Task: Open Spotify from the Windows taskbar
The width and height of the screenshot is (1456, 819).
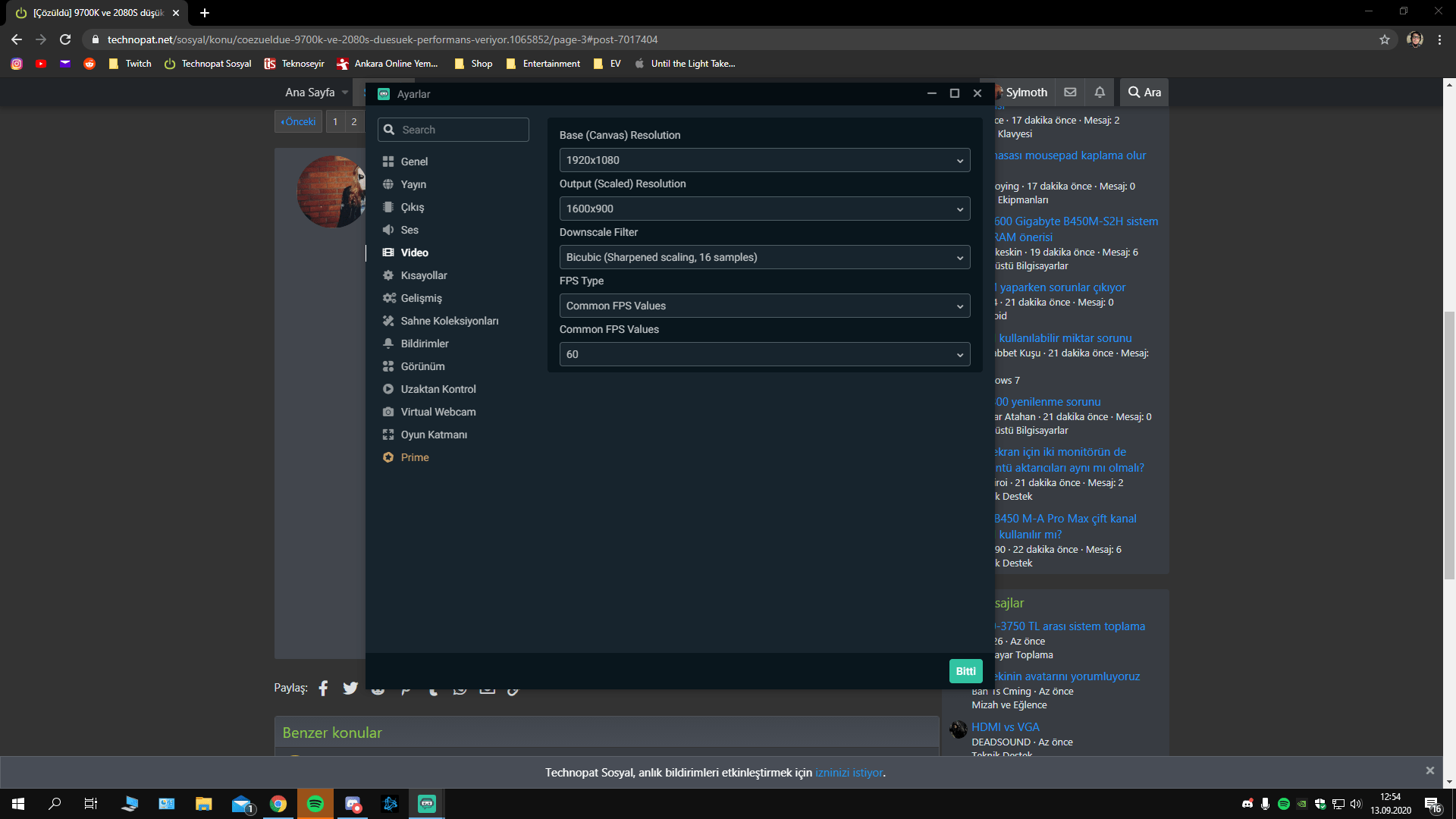Action: pyautogui.click(x=315, y=804)
